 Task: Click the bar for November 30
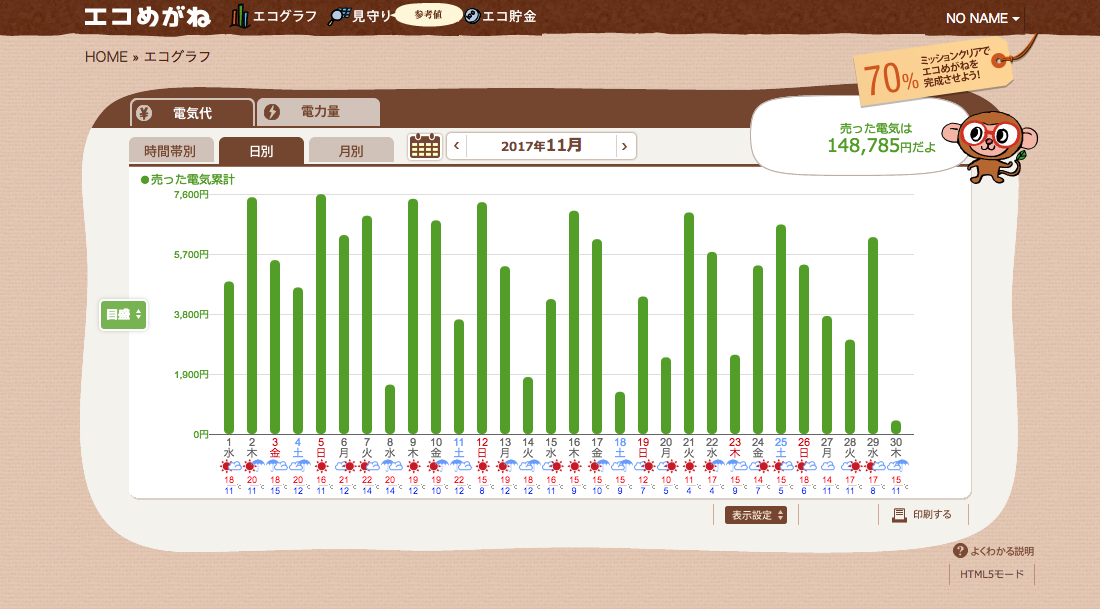(896, 427)
